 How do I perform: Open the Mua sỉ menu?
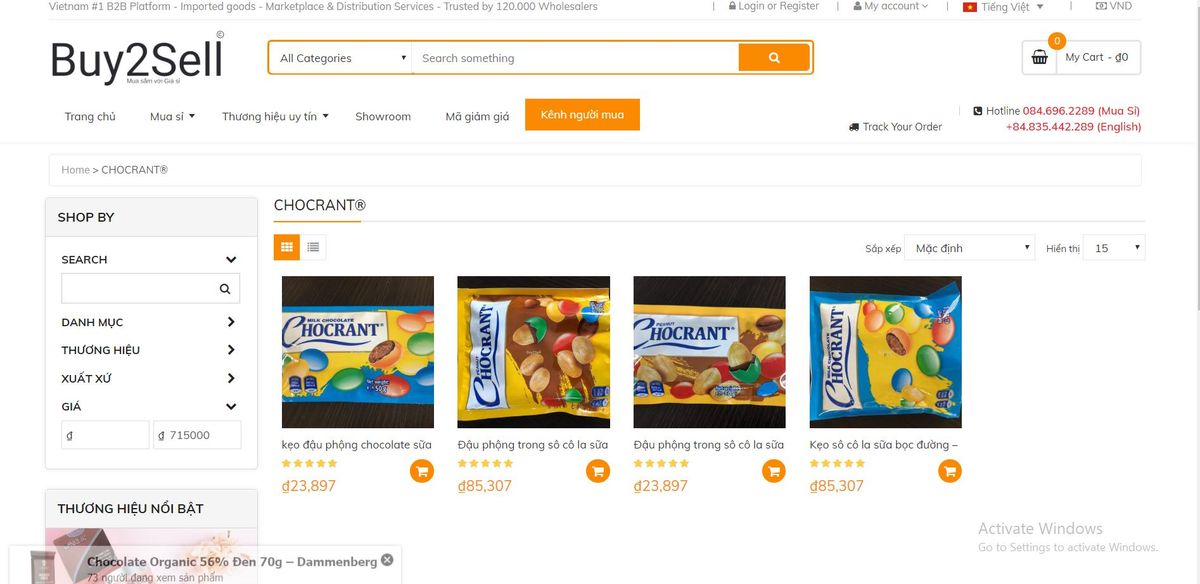pyautogui.click(x=172, y=116)
